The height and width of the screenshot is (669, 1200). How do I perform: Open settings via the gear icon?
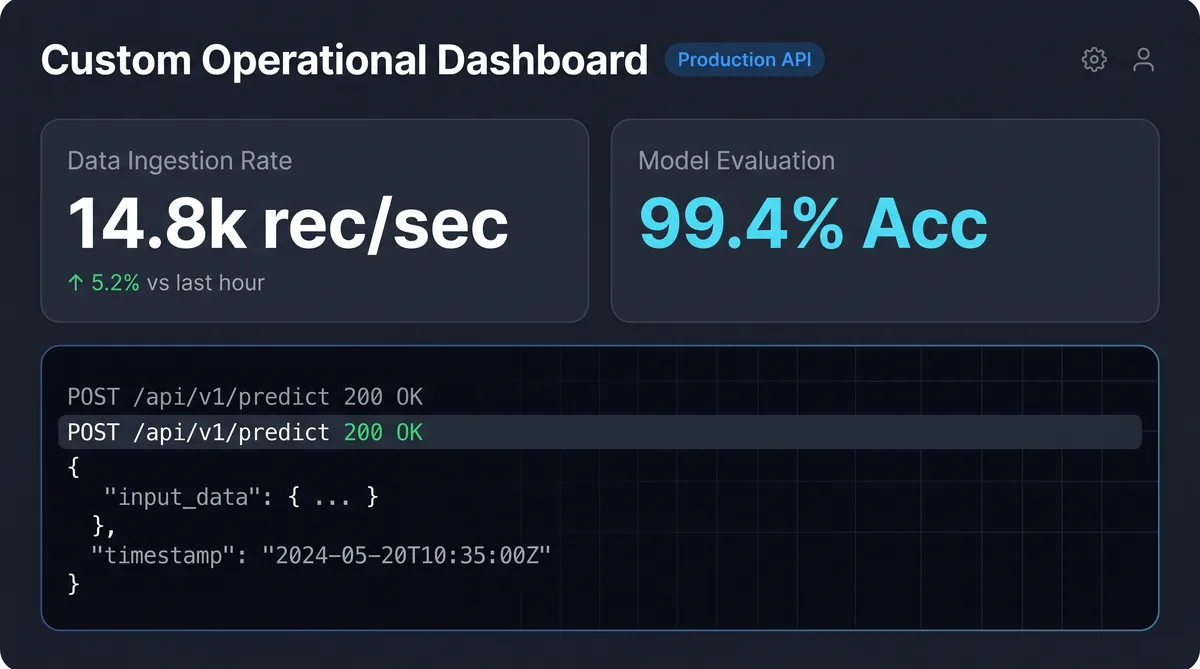pyautogui.click(x=1094, y=60)
